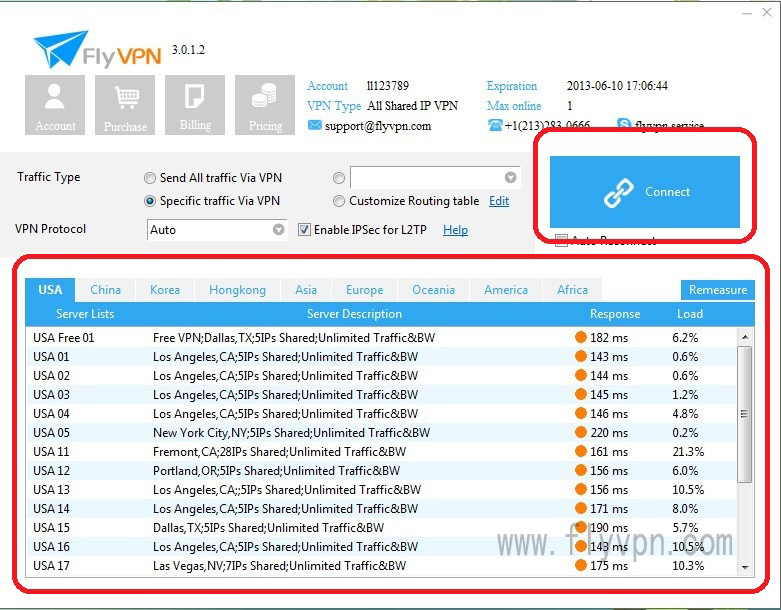Select the USA Free 01 server row
This screenshot has height=610, width=781.
point(381,337)
